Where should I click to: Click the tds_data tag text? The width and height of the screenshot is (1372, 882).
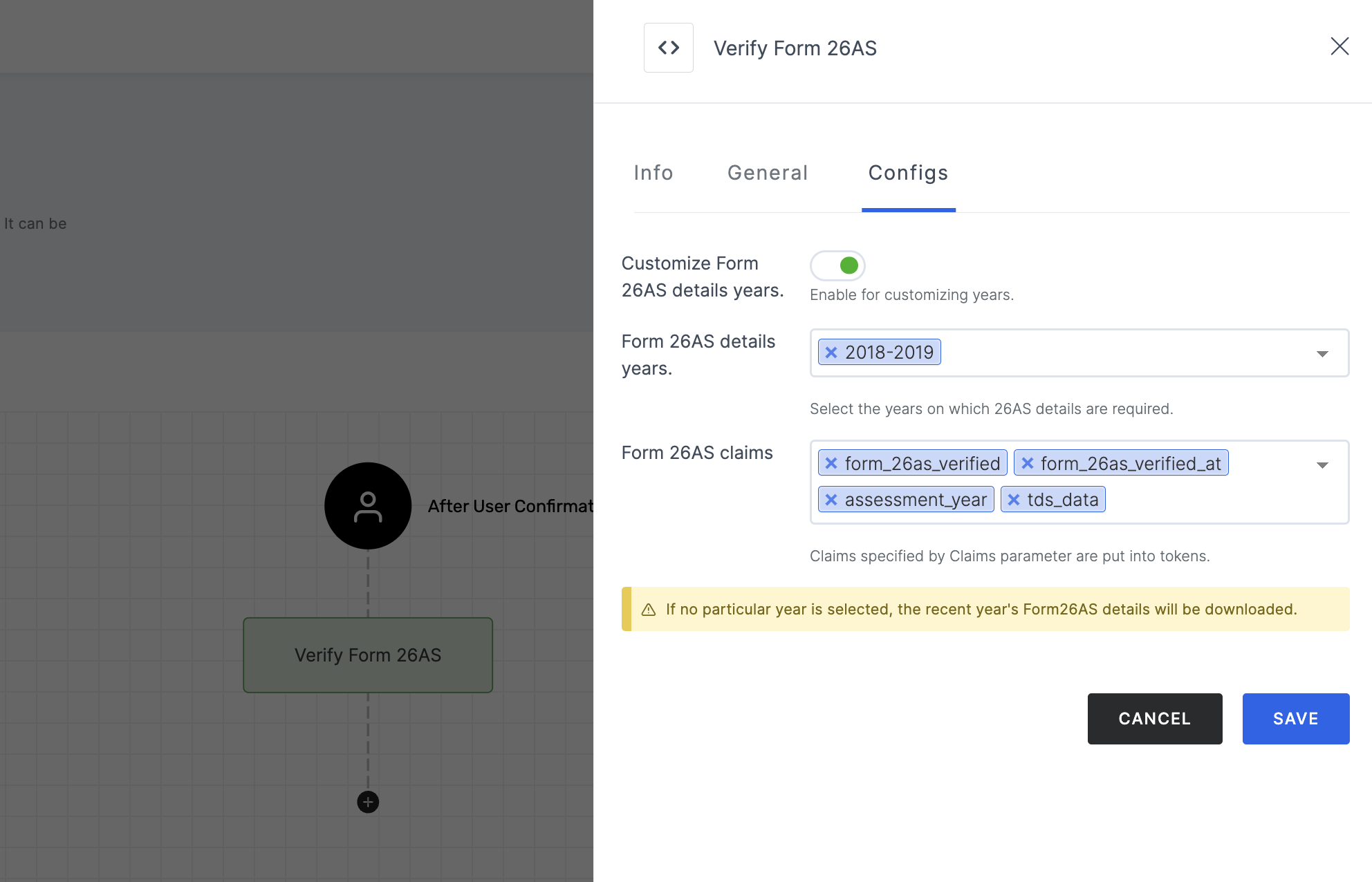1063,500
